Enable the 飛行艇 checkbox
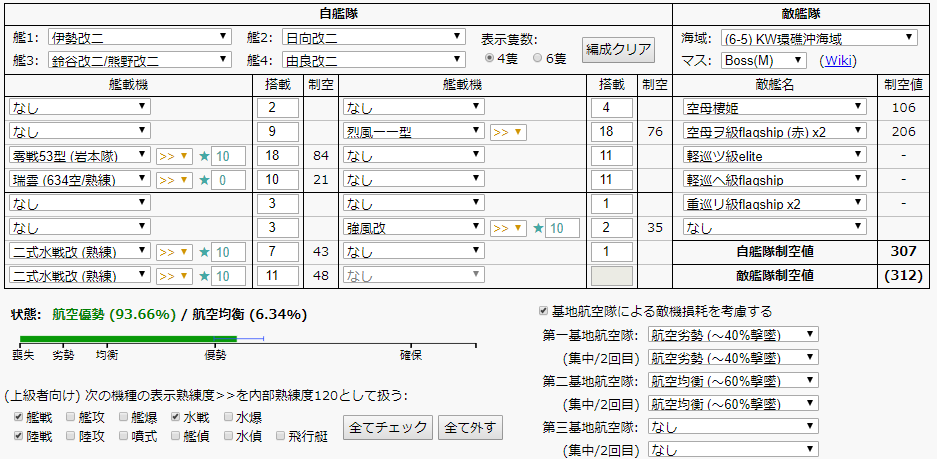 281,436
